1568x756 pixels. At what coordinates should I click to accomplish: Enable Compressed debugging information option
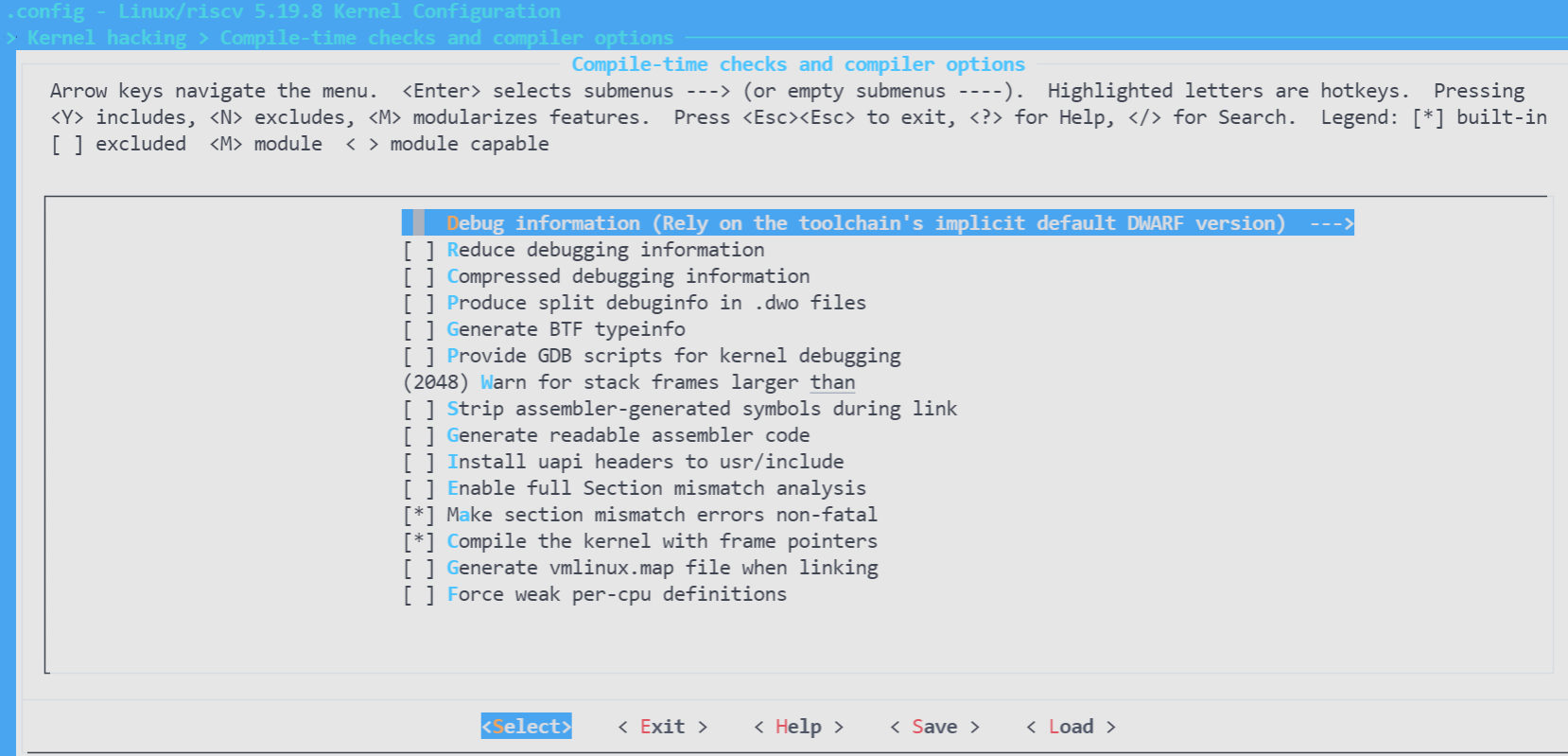[419, 276]
